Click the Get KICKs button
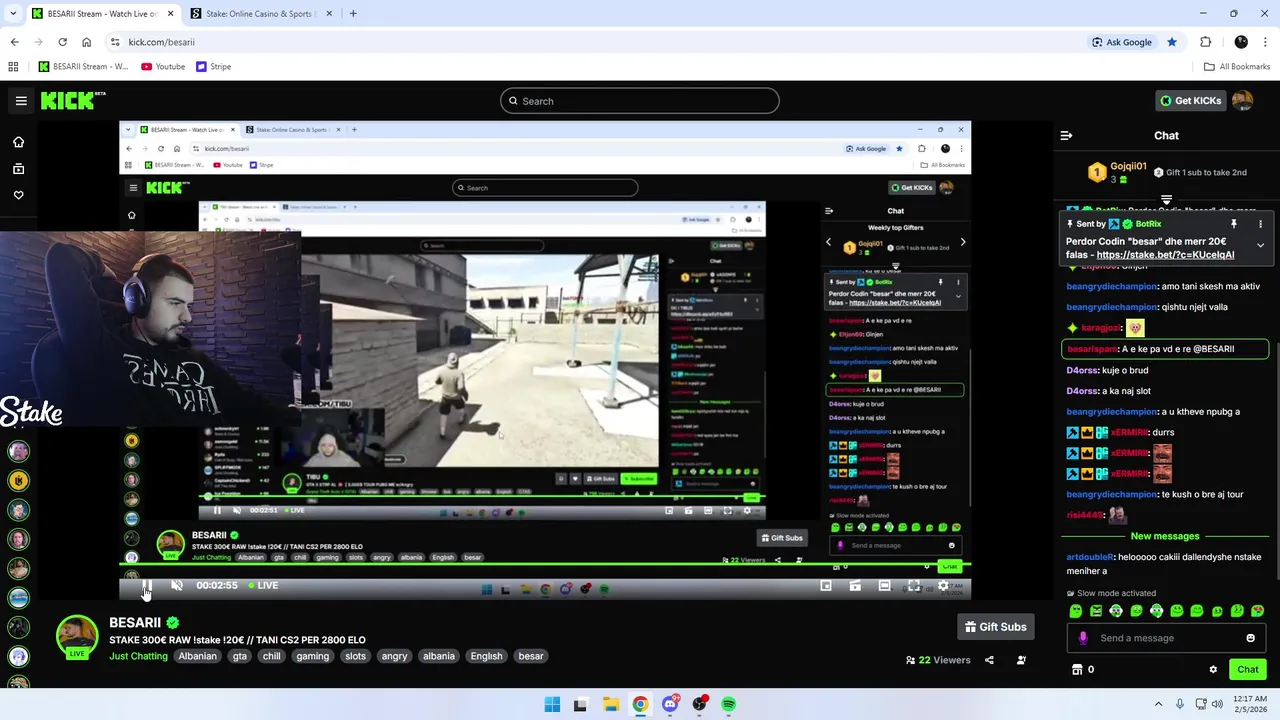Screen dimensions: 1280x720 click(x=1190, y=101)
